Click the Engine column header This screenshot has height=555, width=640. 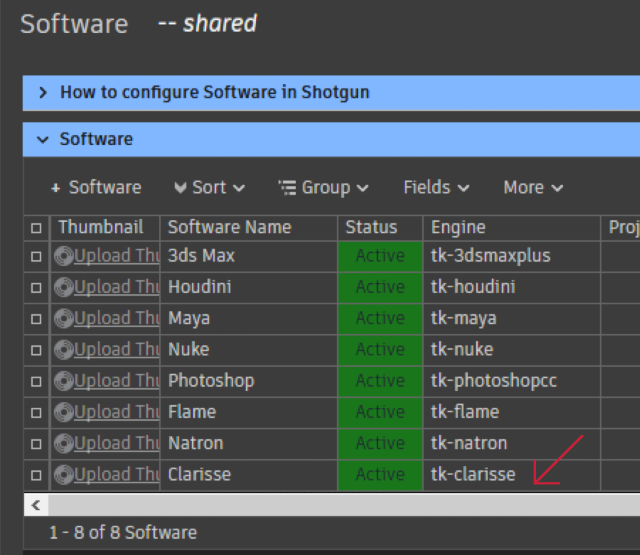coord(512,227)
